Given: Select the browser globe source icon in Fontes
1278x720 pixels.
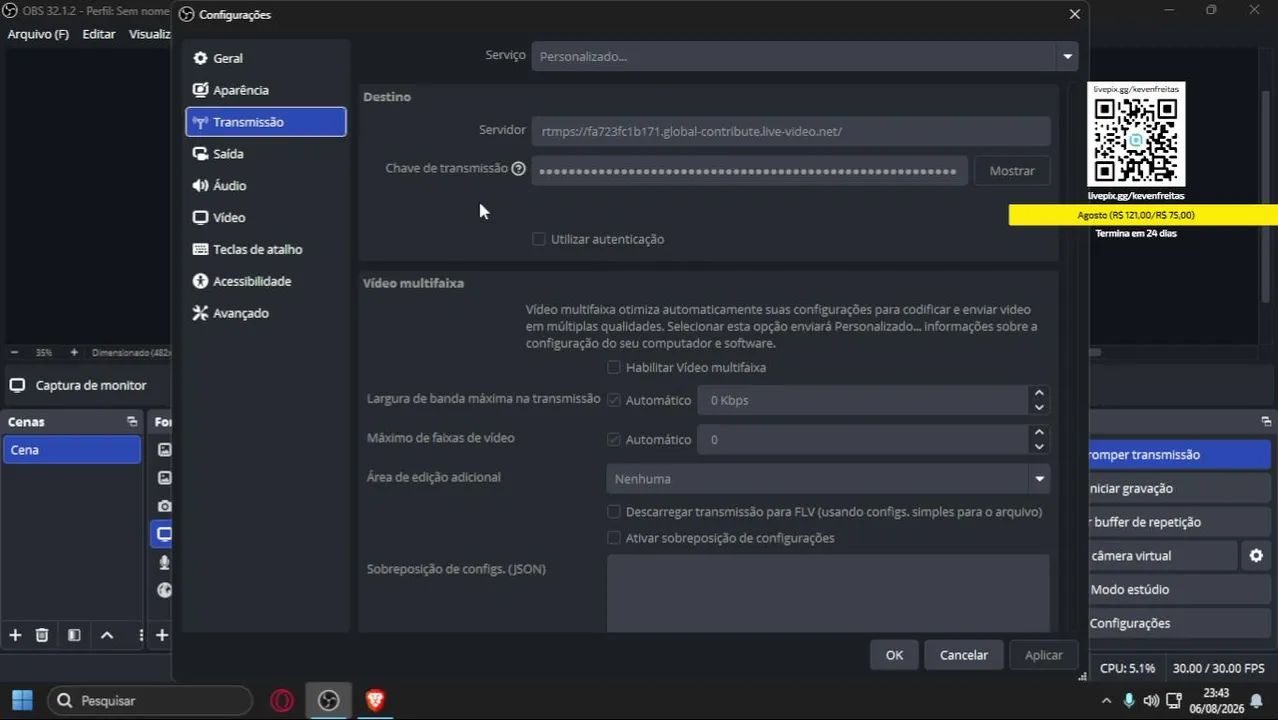Looking at the screenshot, I should (x=165, y=590).
